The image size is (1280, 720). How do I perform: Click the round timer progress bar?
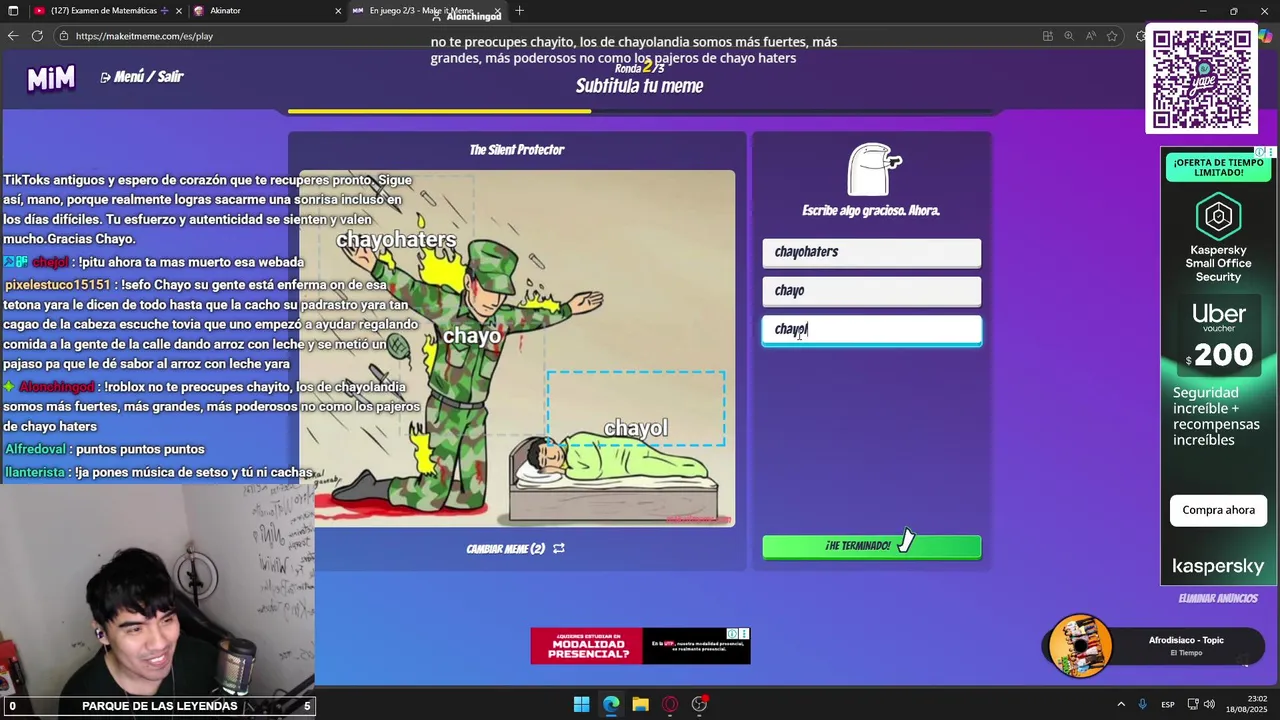(640, 111)
